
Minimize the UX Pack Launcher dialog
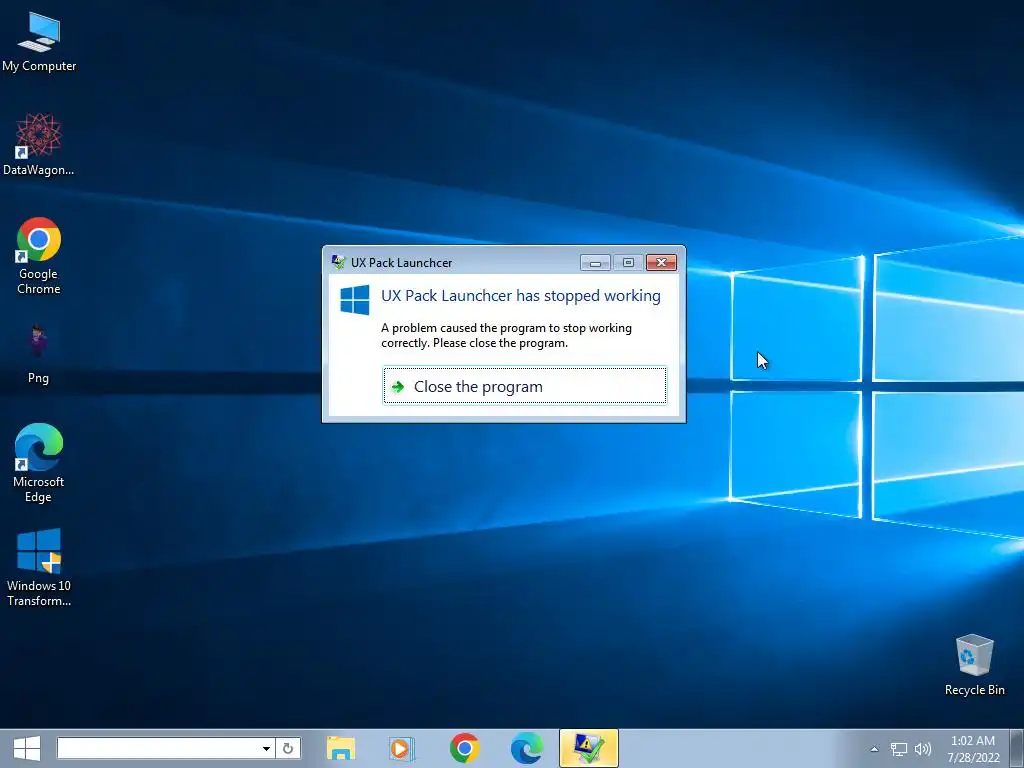595,263
